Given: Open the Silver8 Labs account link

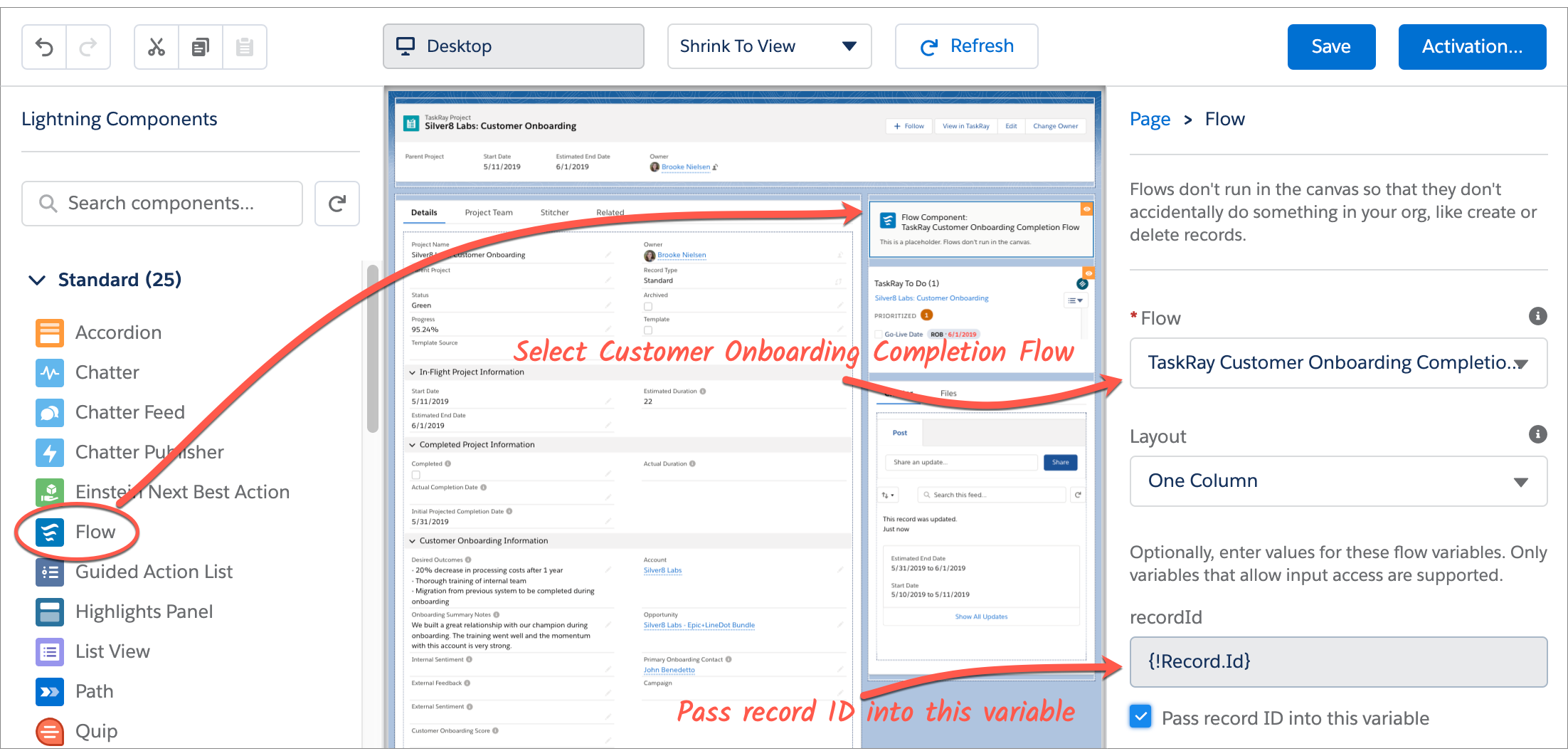Looking at the screenshot, I should point(662,570).
